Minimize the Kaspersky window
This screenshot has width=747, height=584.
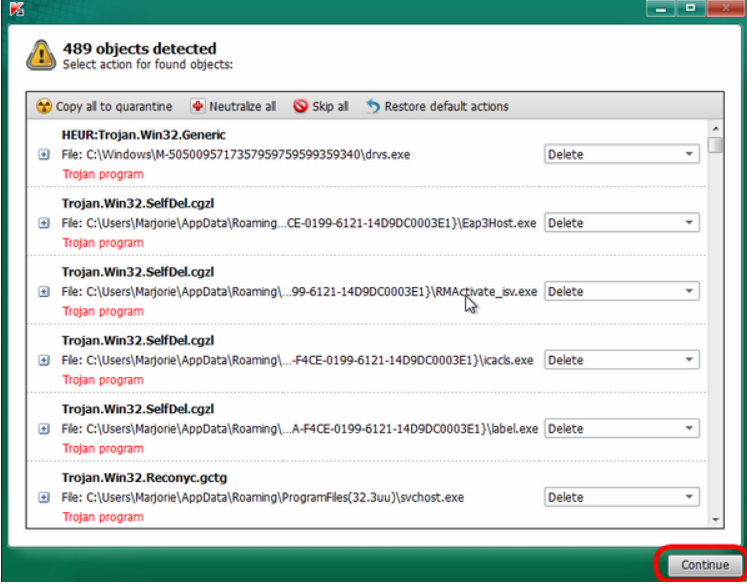click(x=661, y=8)
